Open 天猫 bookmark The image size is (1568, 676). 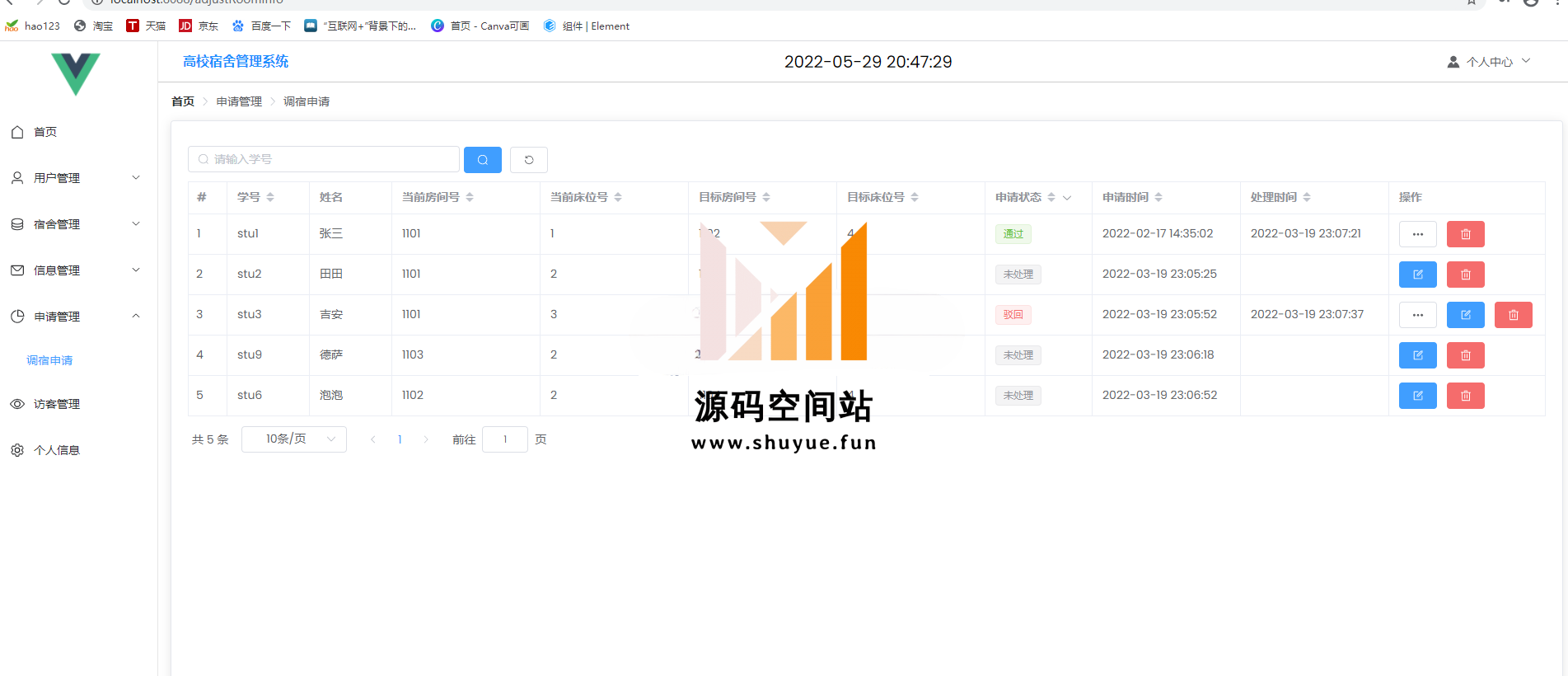coord(146,26)
